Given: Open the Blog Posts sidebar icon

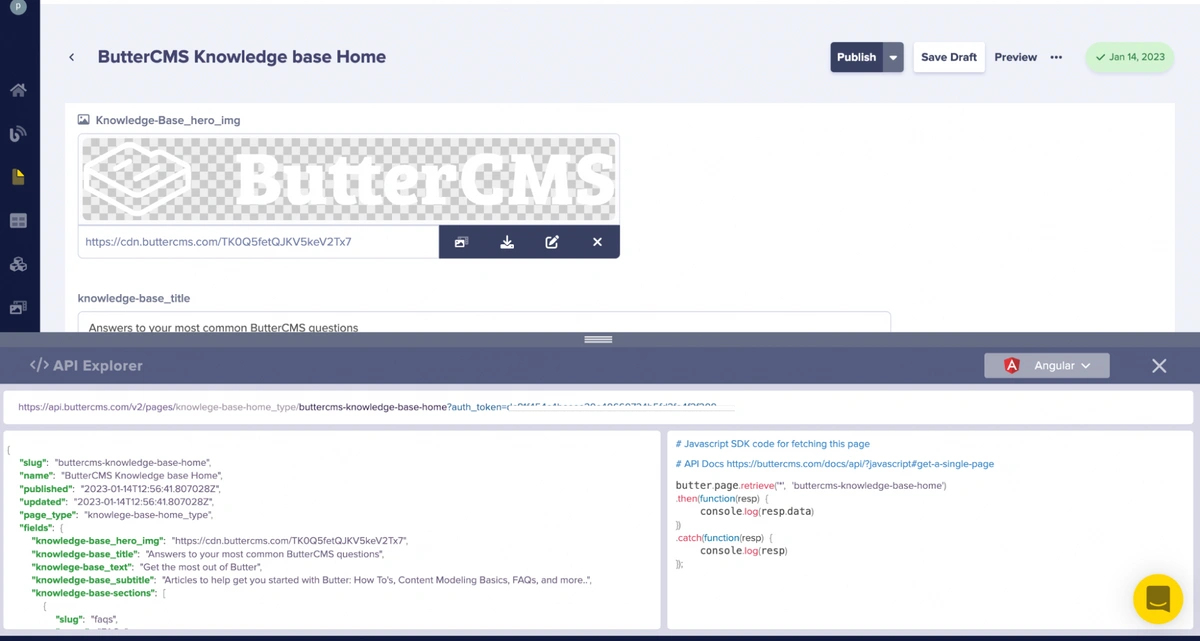Looking at the screenshot, I should 18,134.
